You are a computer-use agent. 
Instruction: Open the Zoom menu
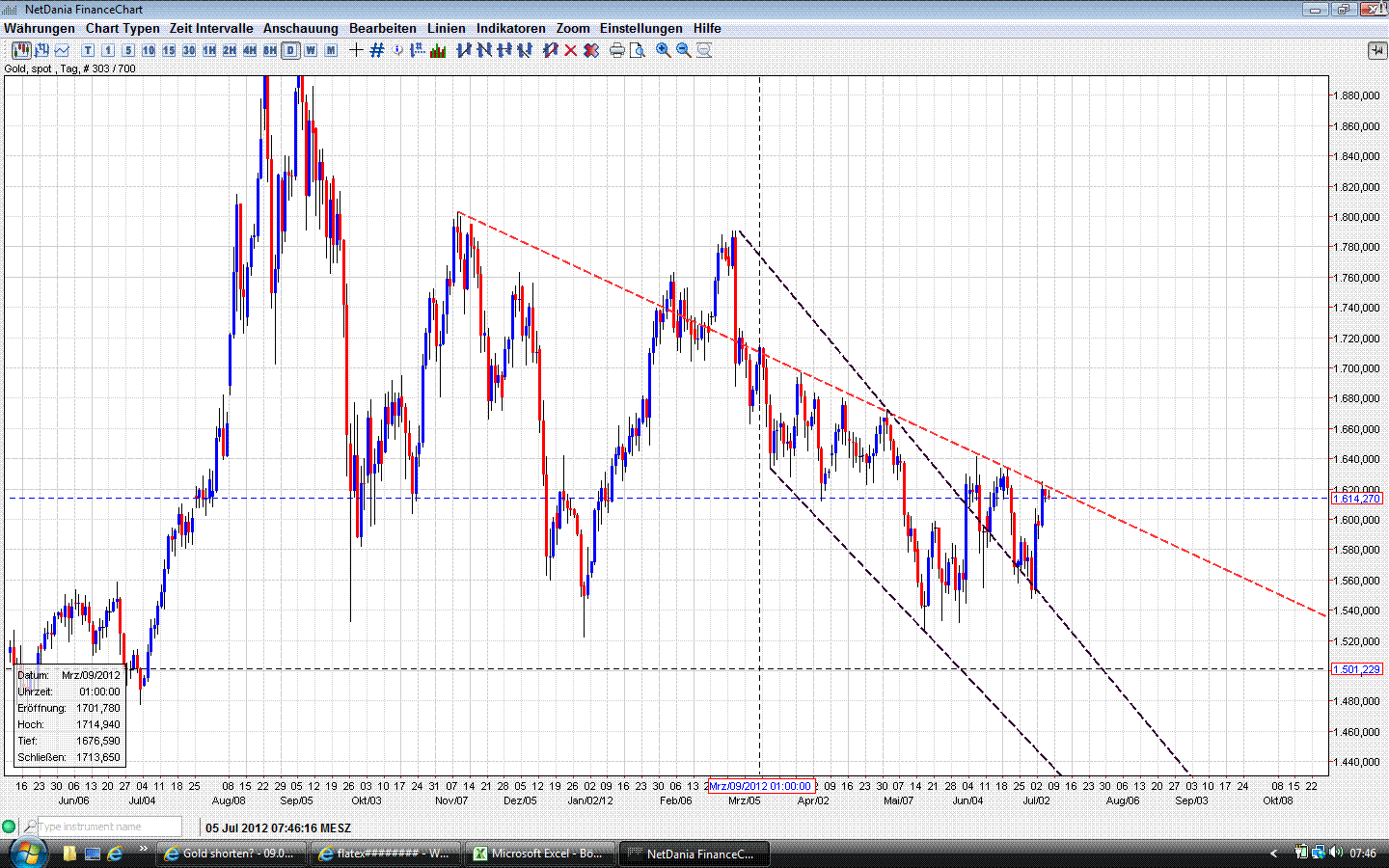tap(572, 28)
